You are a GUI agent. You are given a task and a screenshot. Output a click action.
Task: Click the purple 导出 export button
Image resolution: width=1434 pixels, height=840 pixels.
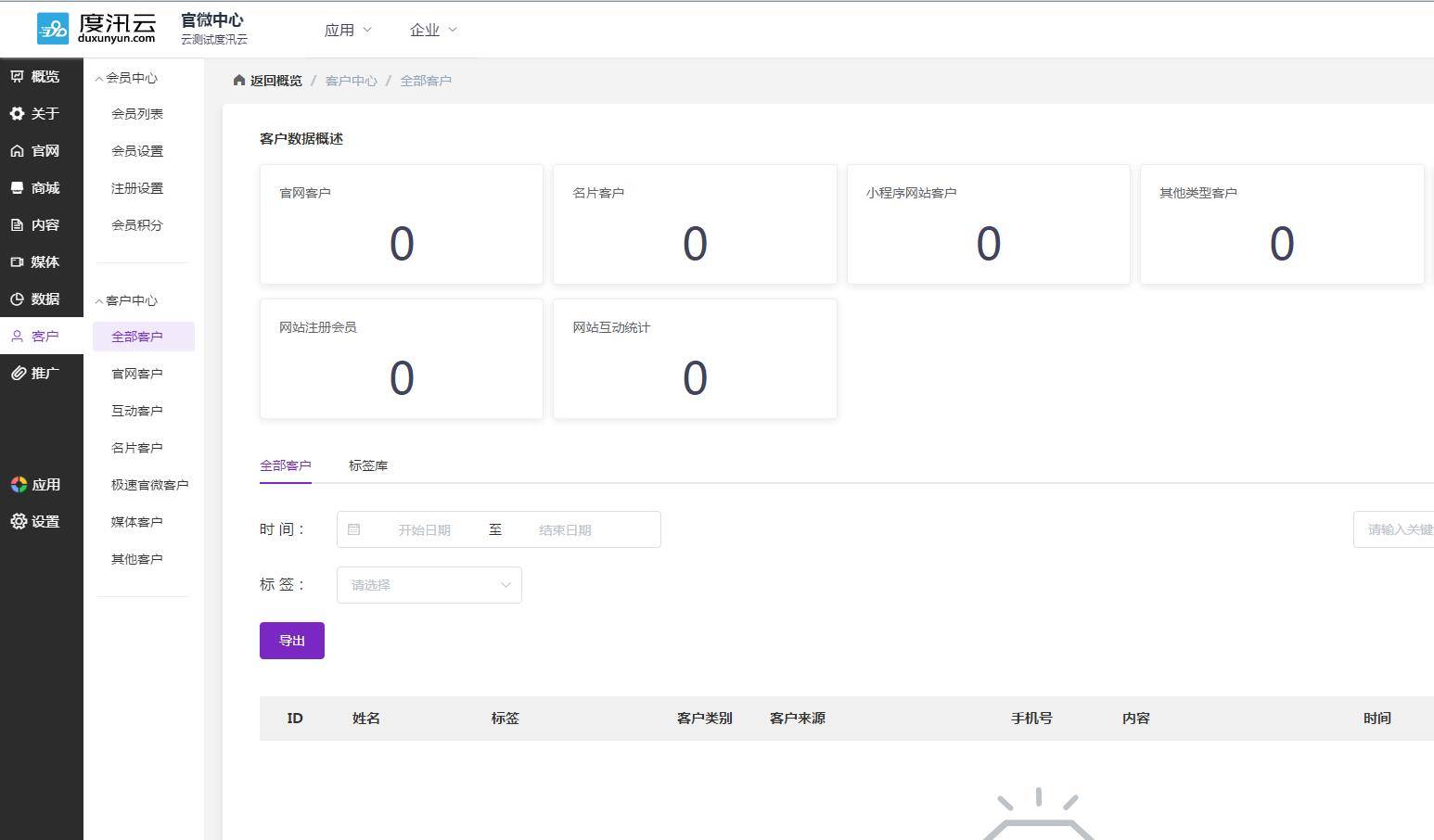tap(292, 641)
